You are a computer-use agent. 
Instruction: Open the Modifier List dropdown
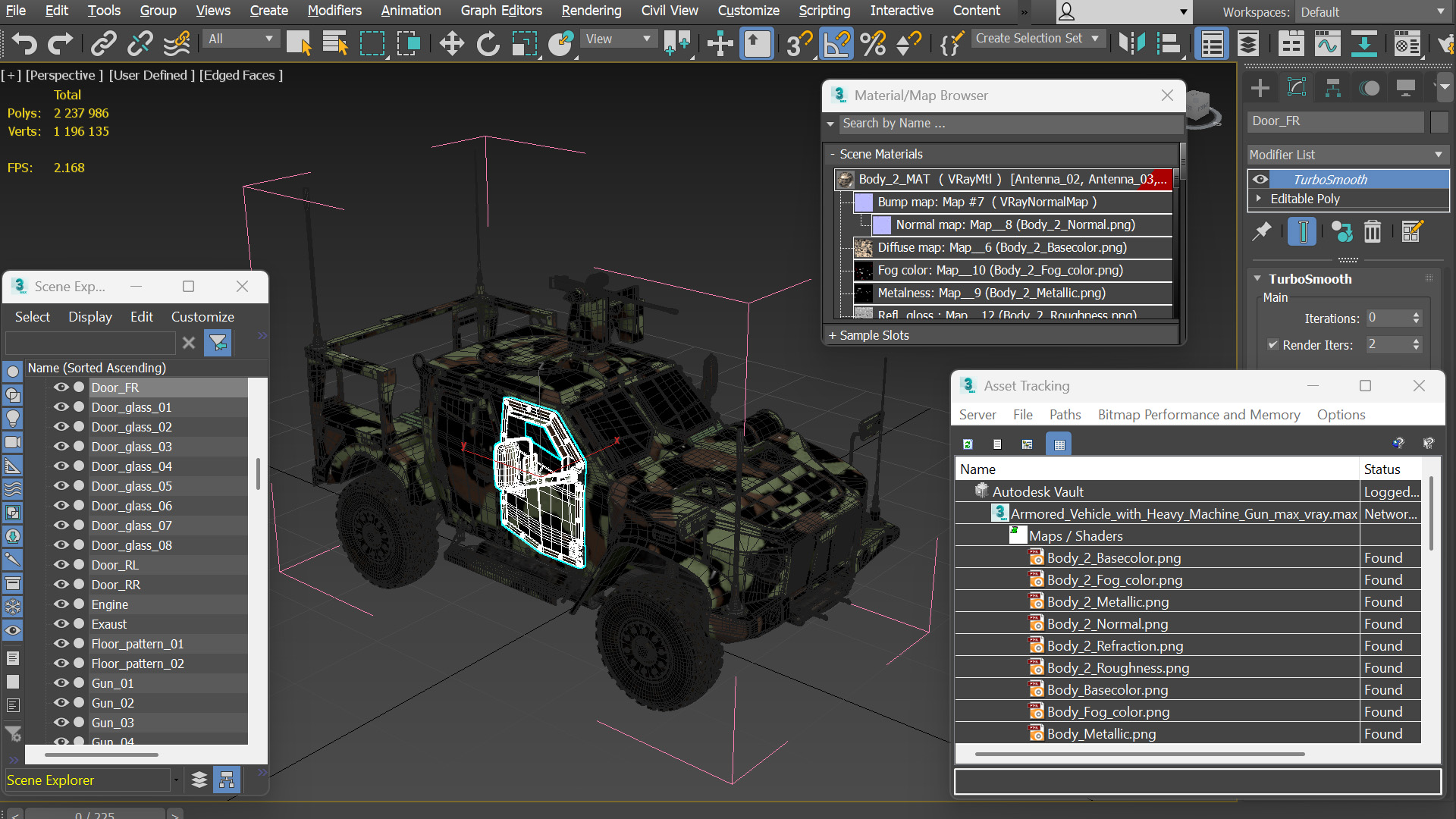(1348, 155)
